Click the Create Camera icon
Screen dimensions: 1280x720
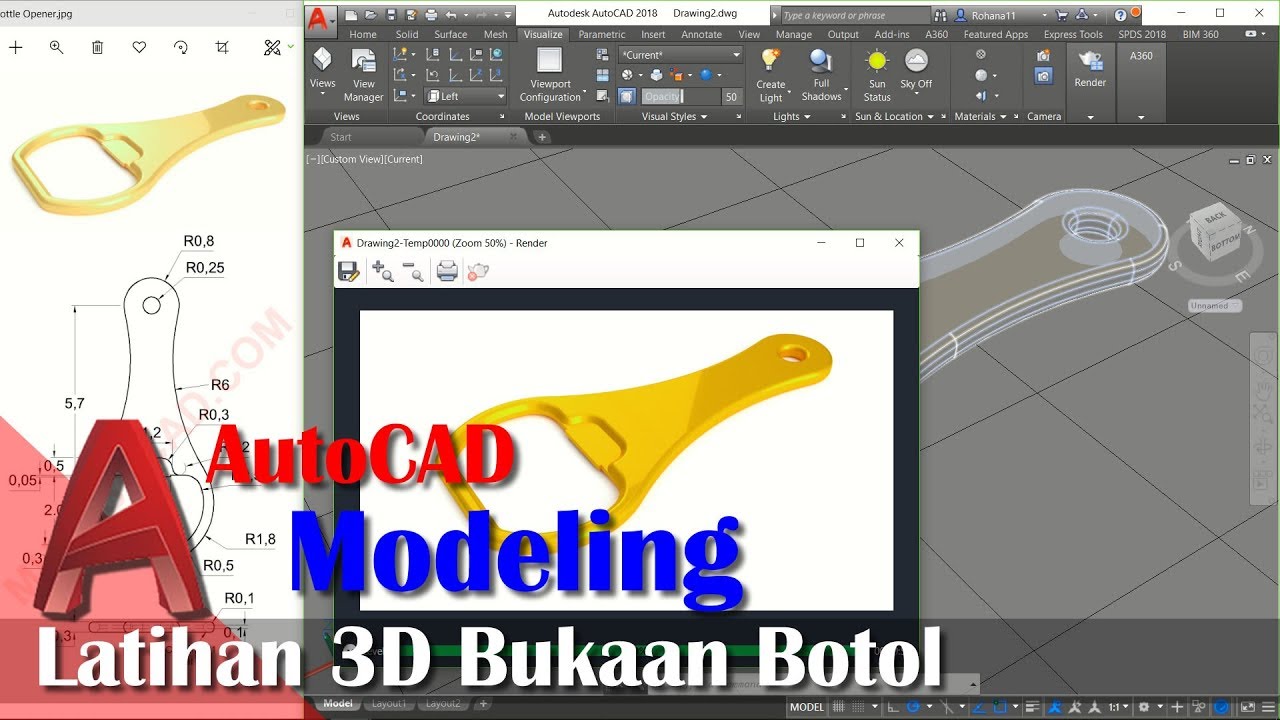point(1044,56)
